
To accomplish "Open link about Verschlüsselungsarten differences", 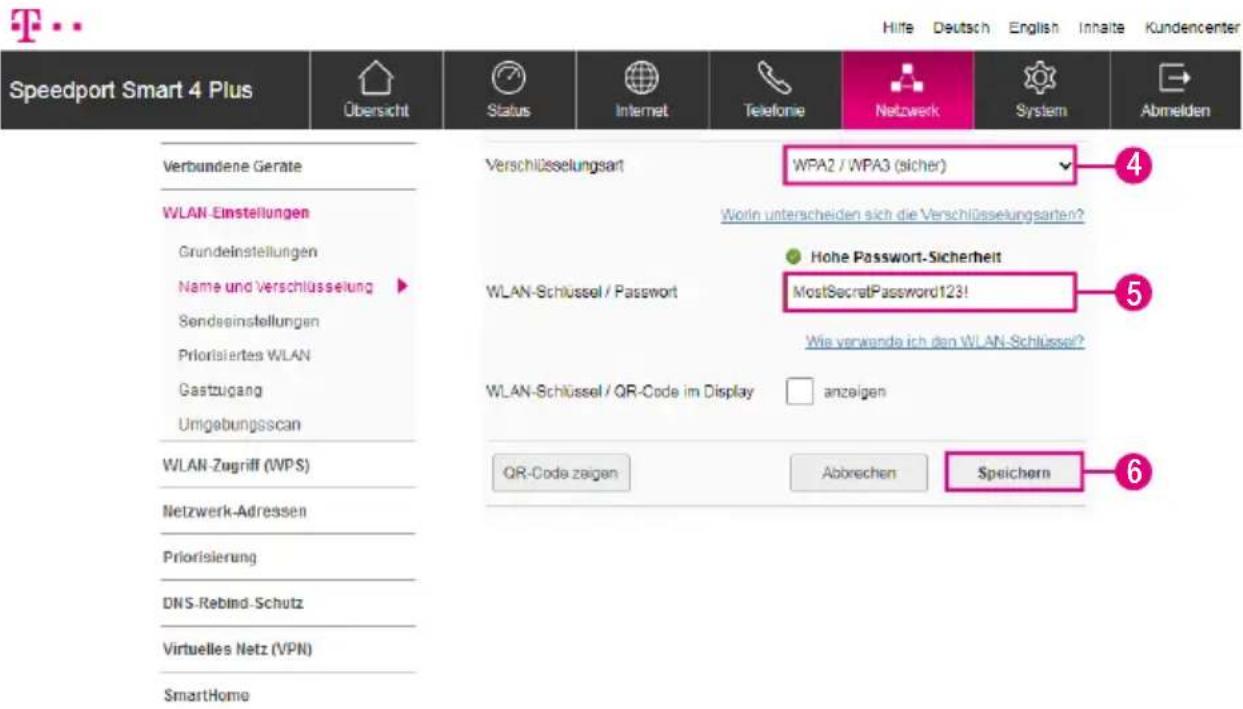I will (903, 215).
